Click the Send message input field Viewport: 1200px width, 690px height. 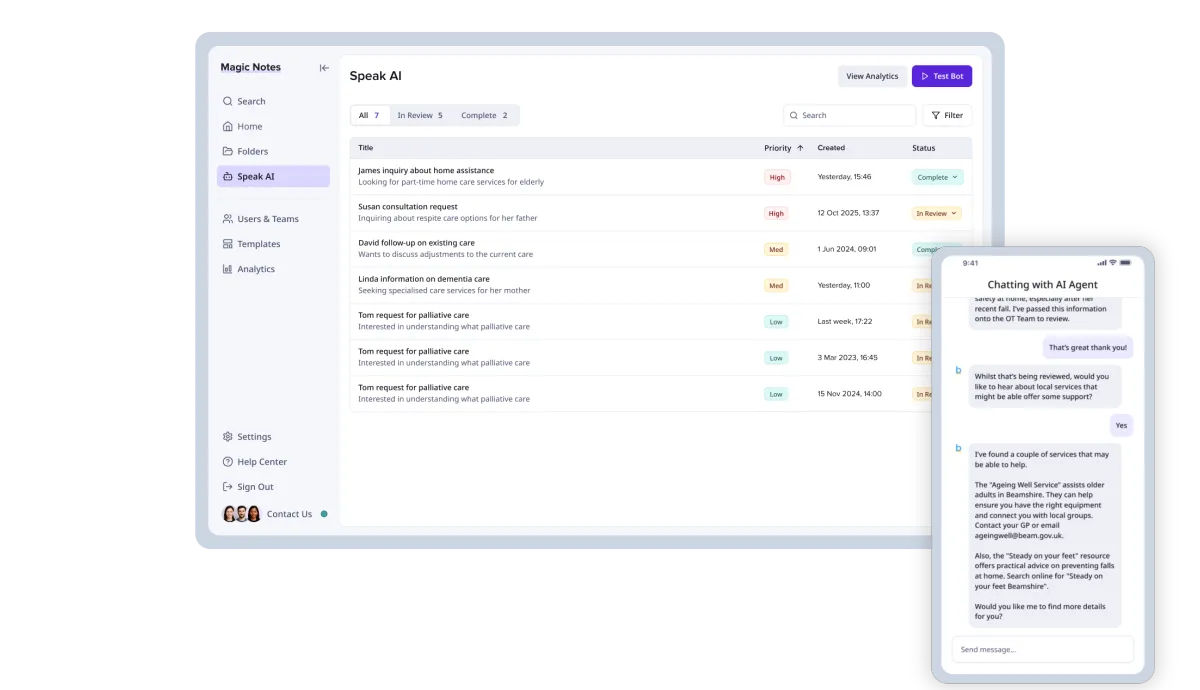[1042, 649]
